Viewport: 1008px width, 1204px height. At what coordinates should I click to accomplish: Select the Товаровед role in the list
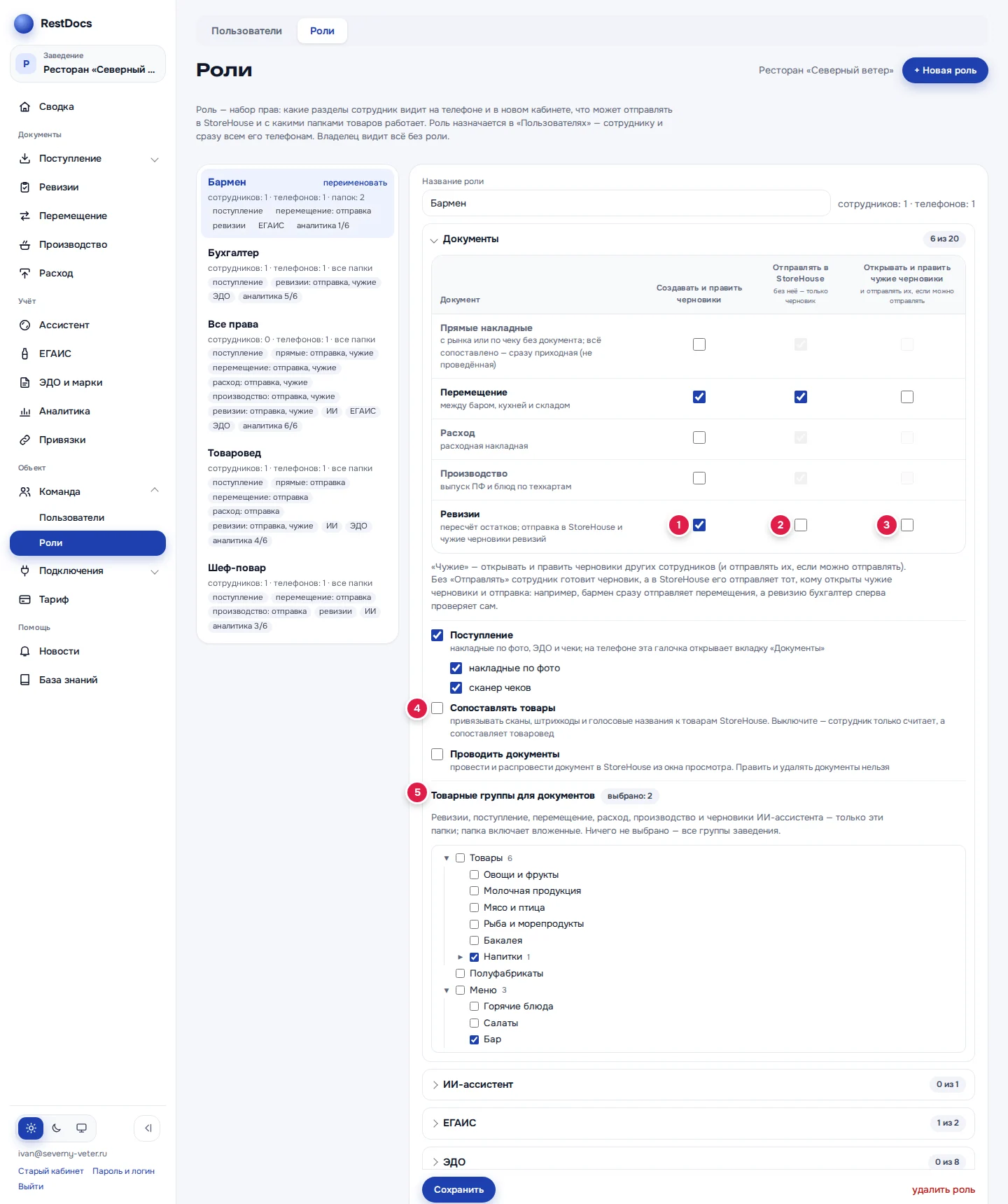(297, 496)
